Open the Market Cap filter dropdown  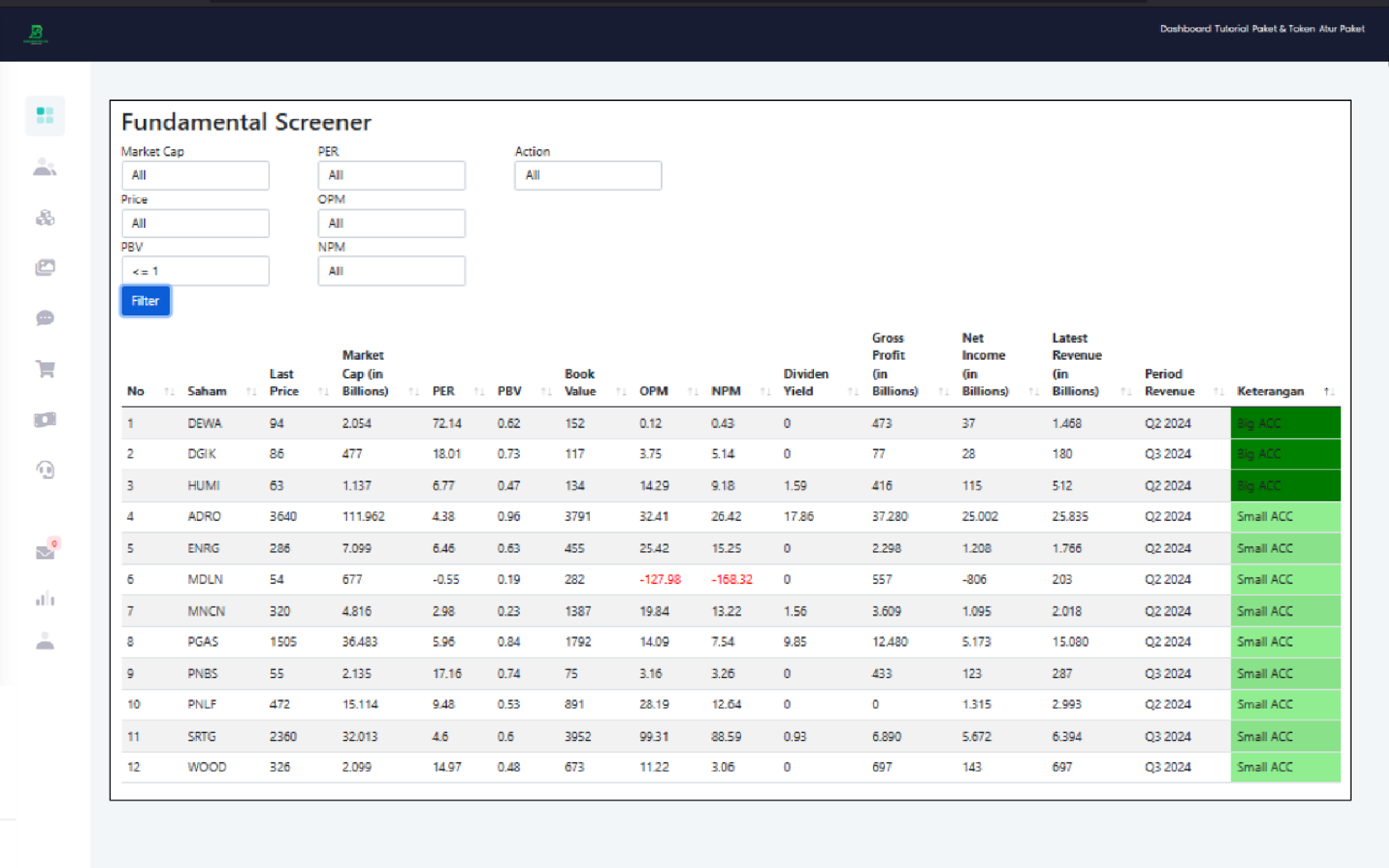pos(195,175)
